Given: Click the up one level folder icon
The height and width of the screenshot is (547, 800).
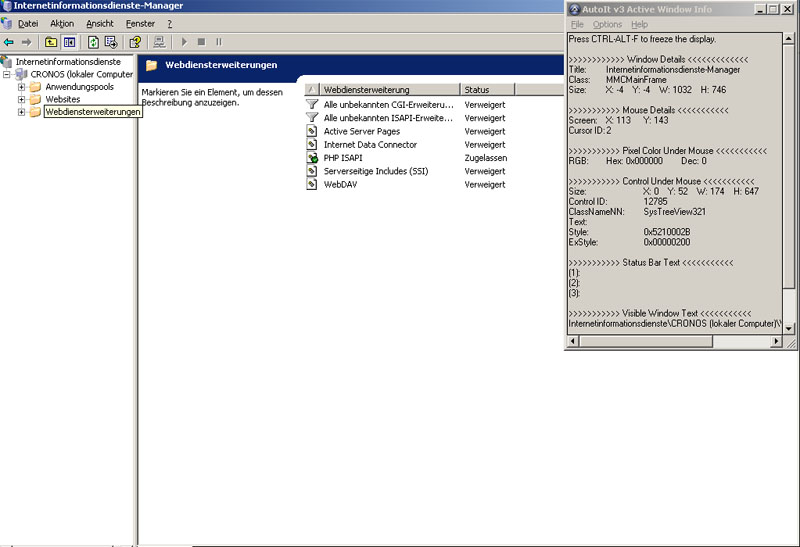Looking at the screenshot, I should tap(50, 42).
